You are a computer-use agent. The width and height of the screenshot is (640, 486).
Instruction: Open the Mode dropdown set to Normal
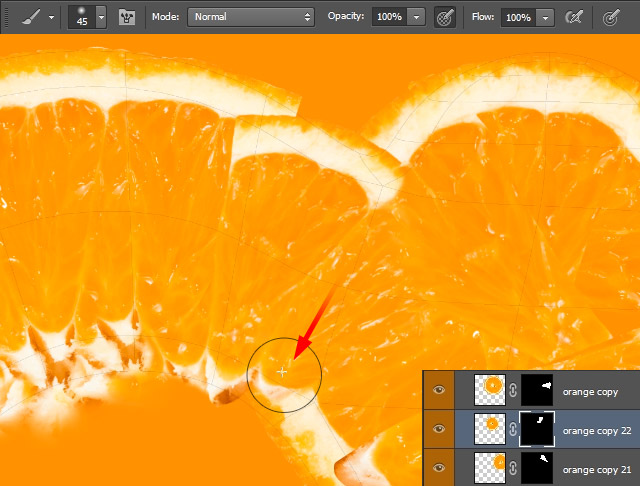click(x=251, y=17)
